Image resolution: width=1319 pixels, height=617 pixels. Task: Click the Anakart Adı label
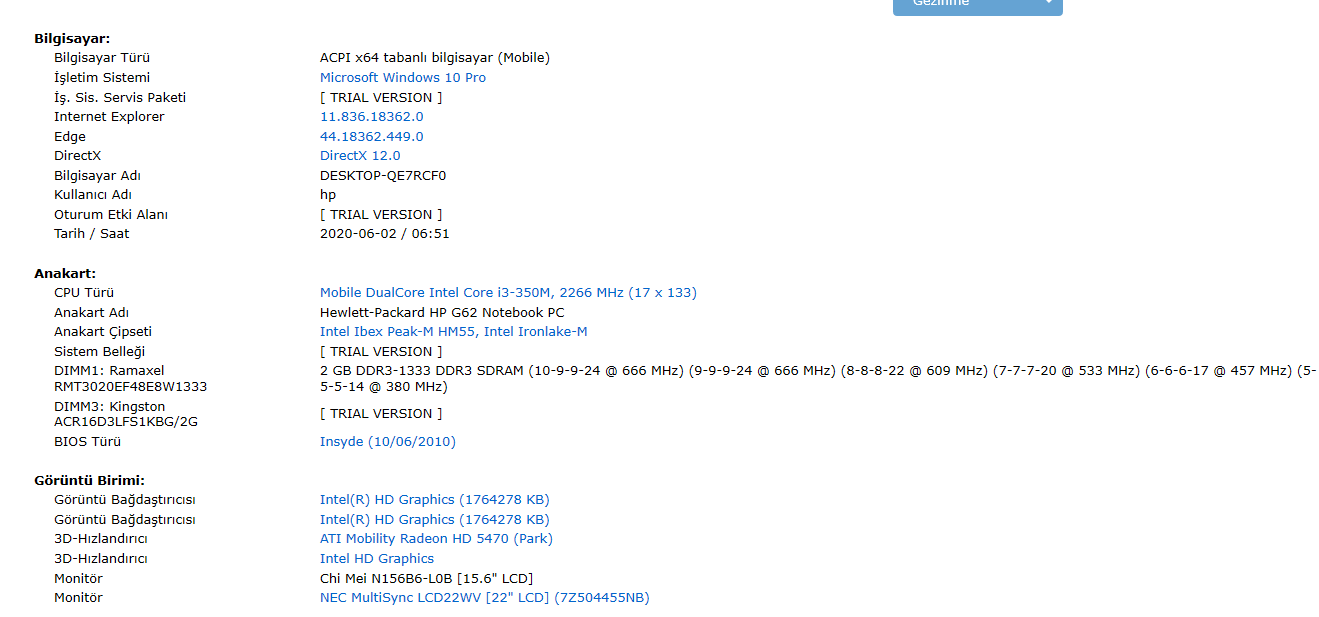91,312
